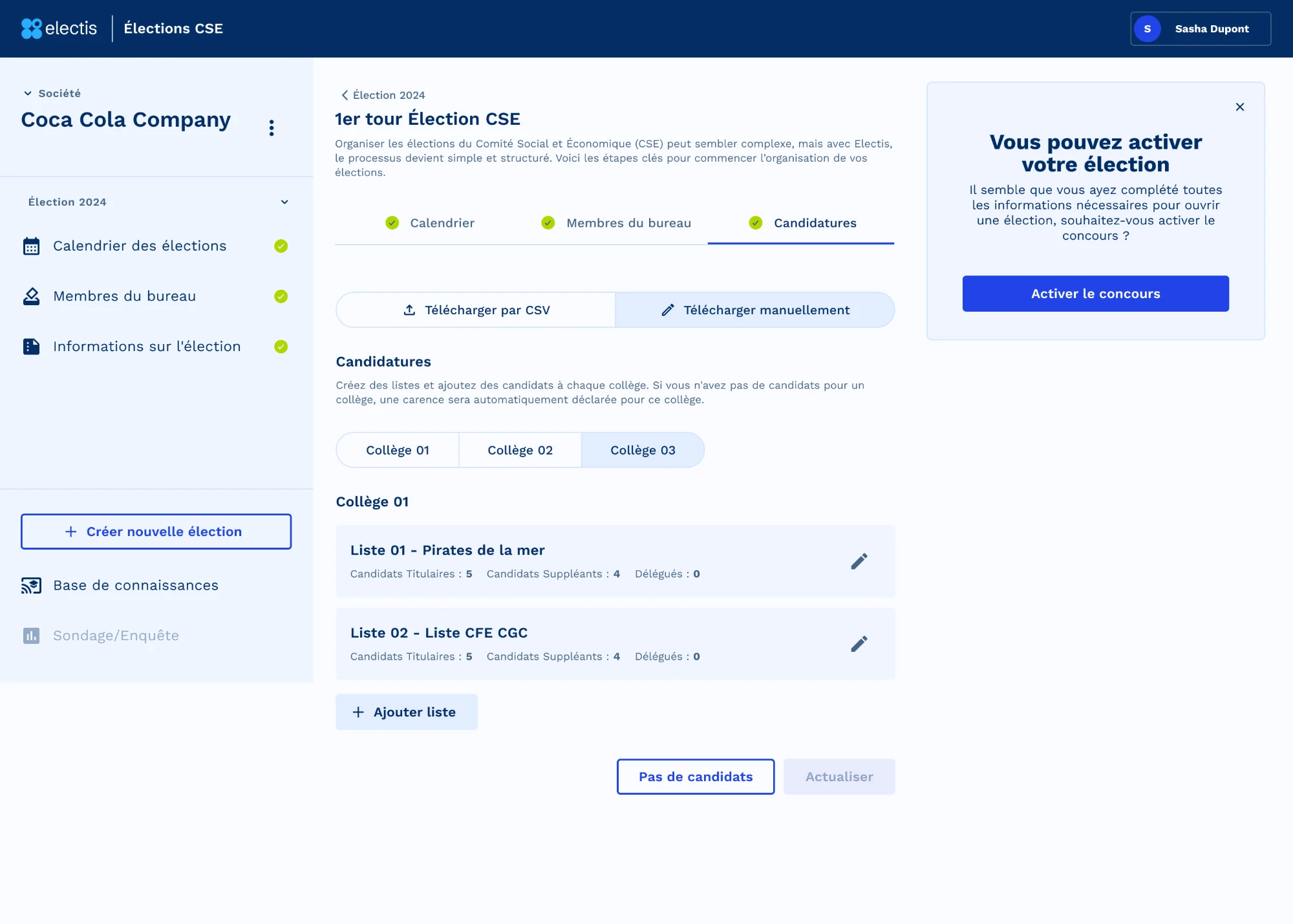
Task: Expand the Élection 2024 dropdown
Action: (284, 202)
